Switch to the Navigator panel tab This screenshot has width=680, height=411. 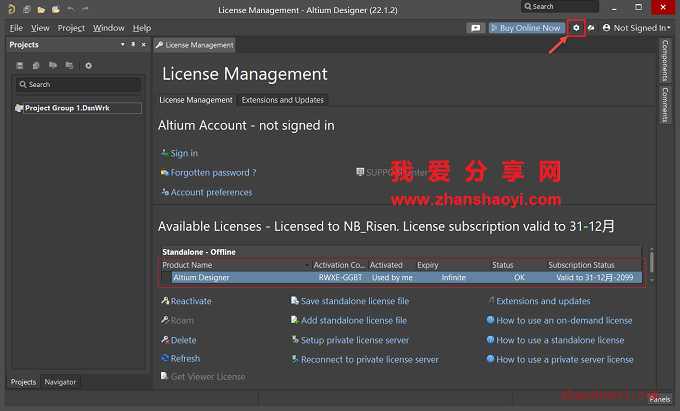coord(60,382)
